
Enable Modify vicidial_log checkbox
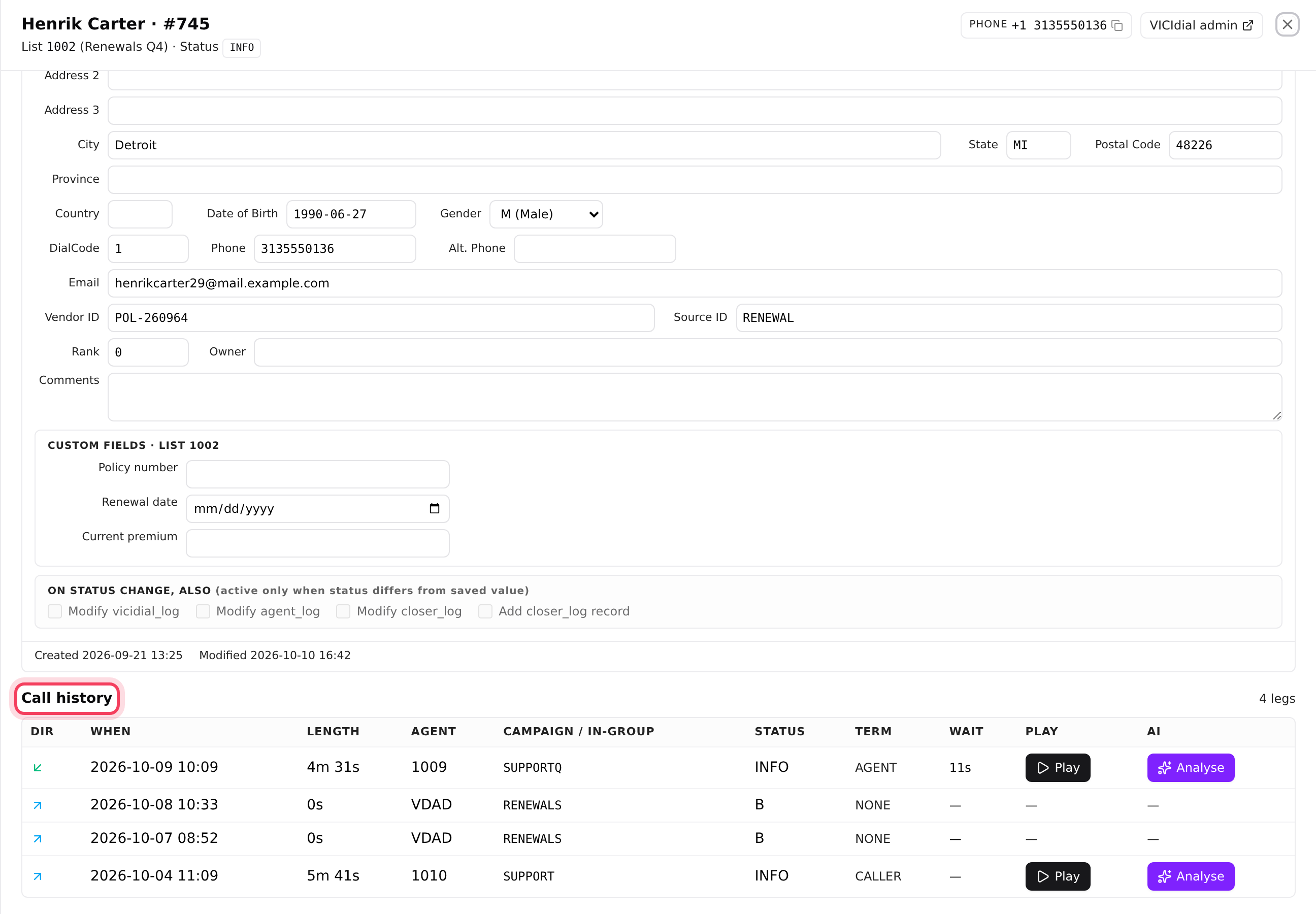pos(55,612)
